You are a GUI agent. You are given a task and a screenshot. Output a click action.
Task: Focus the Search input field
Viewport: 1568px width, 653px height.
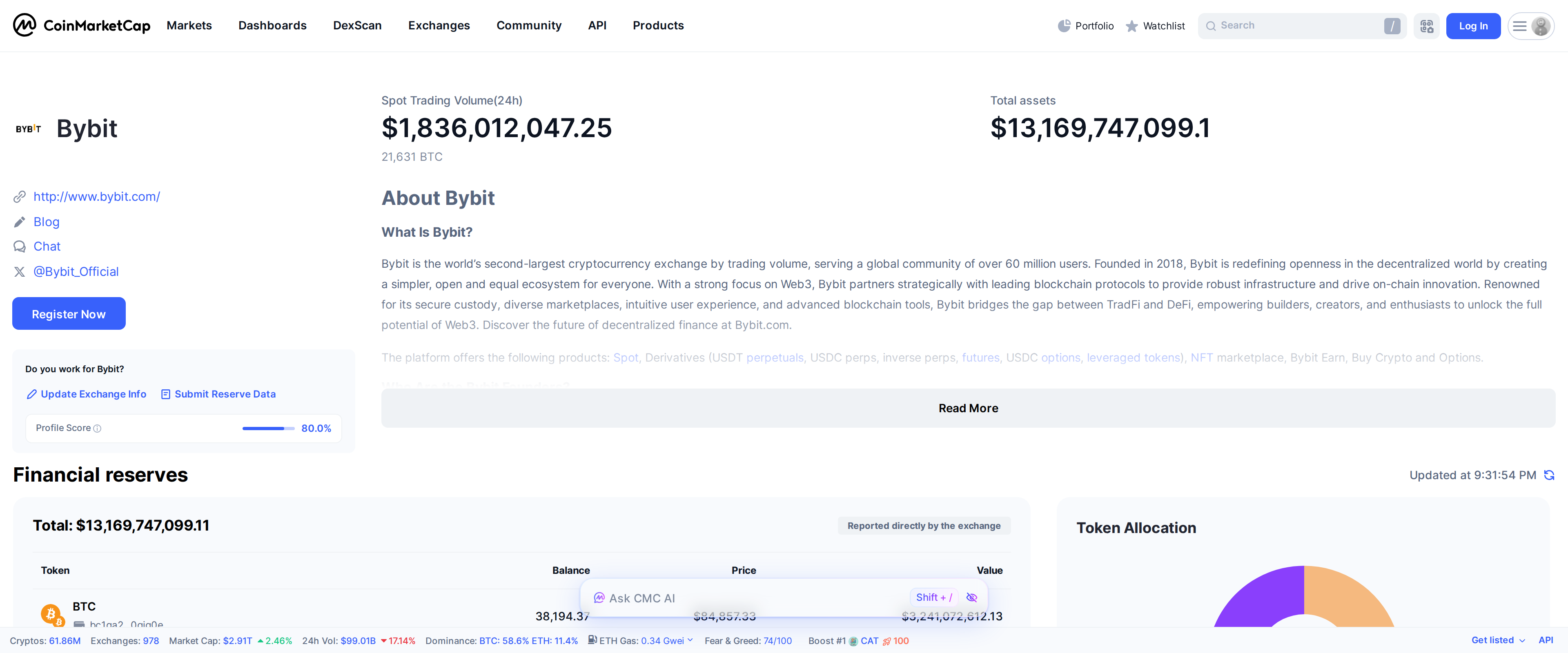[1302, 26]
